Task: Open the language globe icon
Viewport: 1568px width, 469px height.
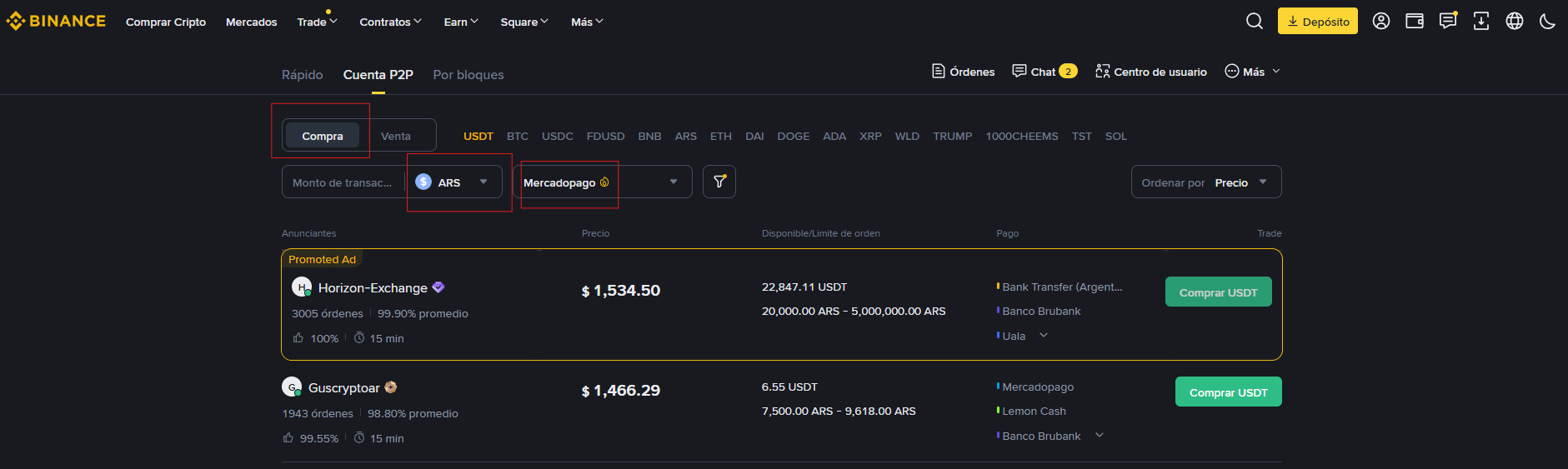Action: tap(1515, 21)
